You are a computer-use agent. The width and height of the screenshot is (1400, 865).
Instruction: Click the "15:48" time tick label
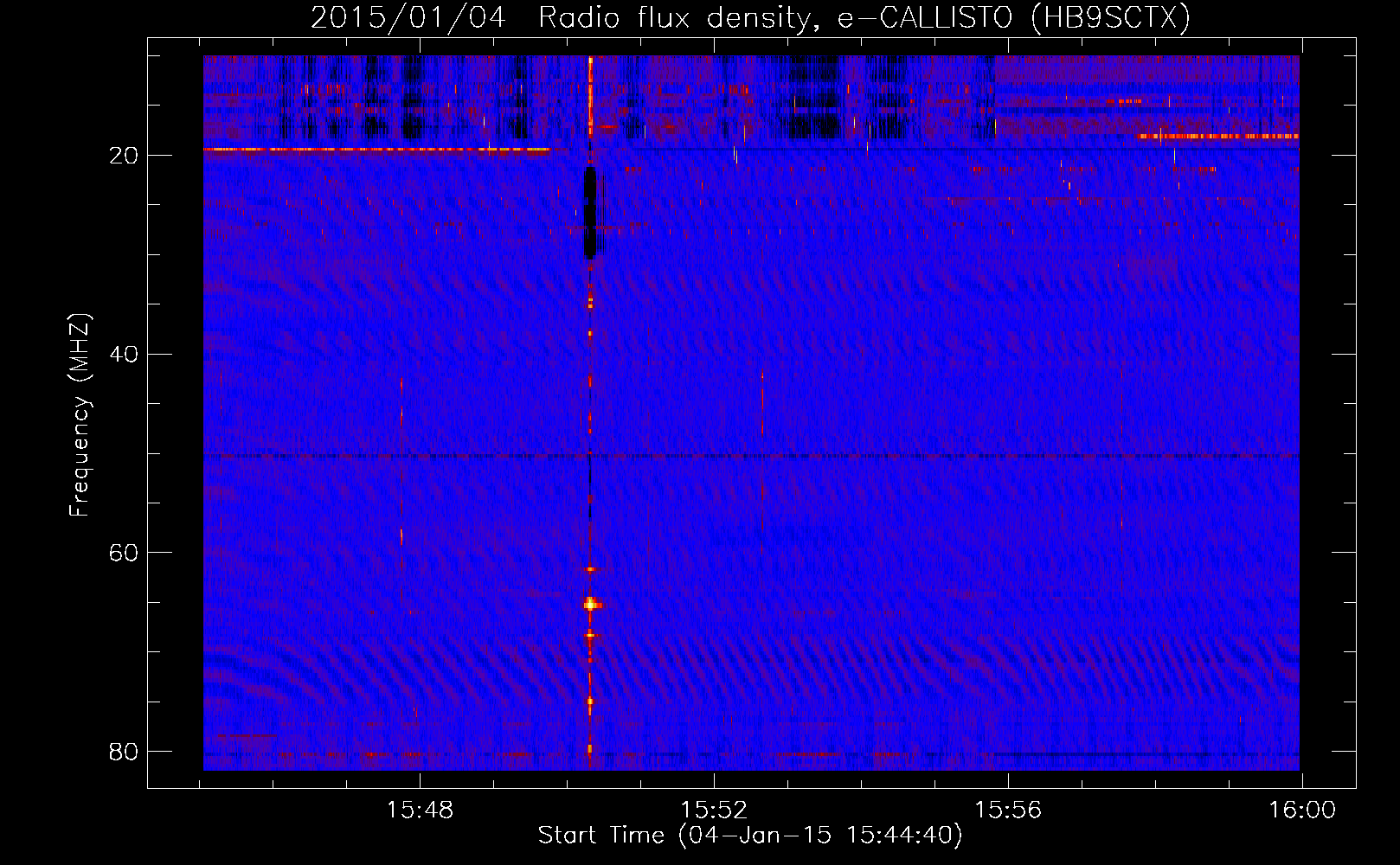point(420,811)
